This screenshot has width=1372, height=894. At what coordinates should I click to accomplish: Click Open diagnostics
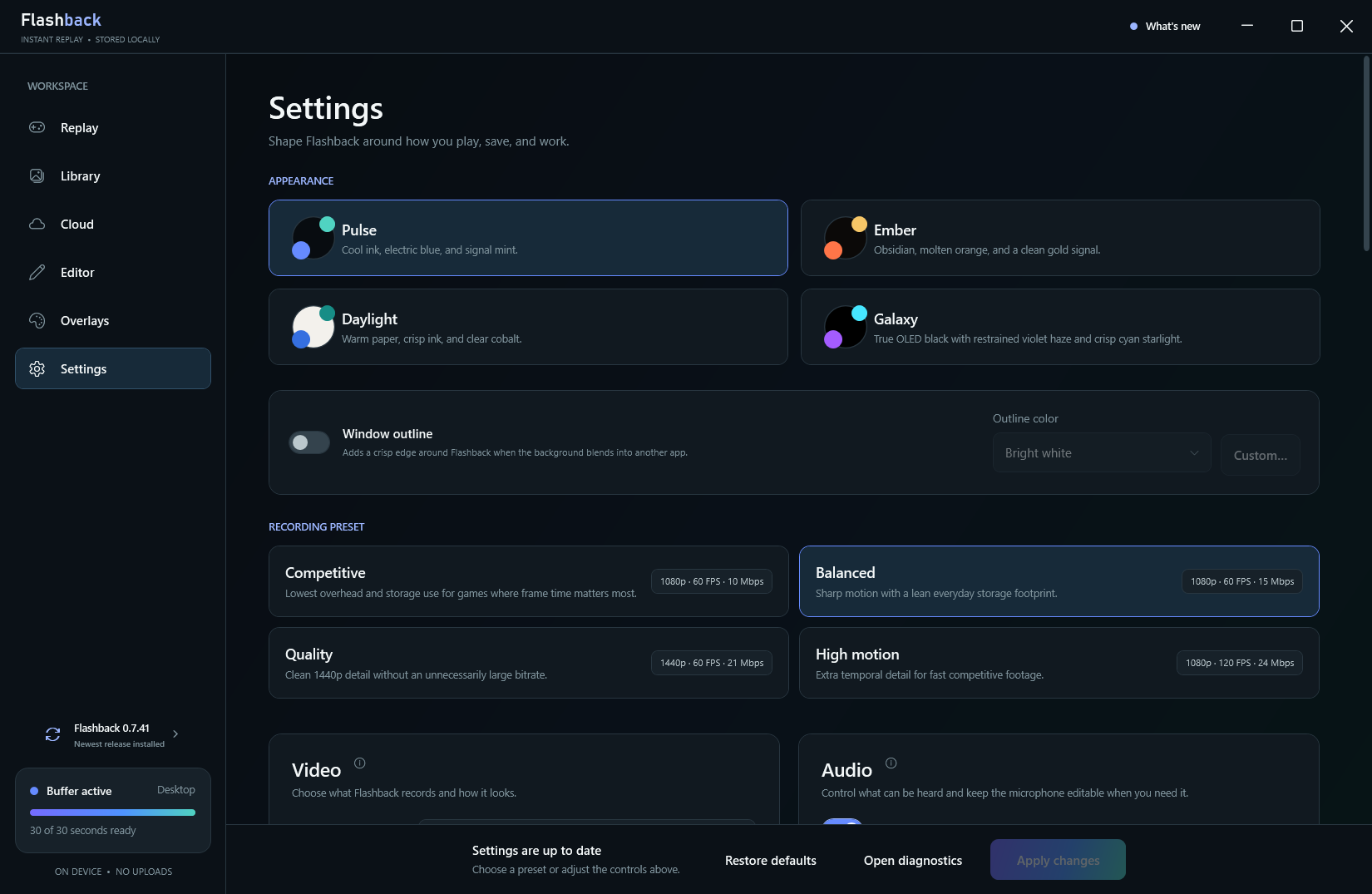click(x=913, y=860)
